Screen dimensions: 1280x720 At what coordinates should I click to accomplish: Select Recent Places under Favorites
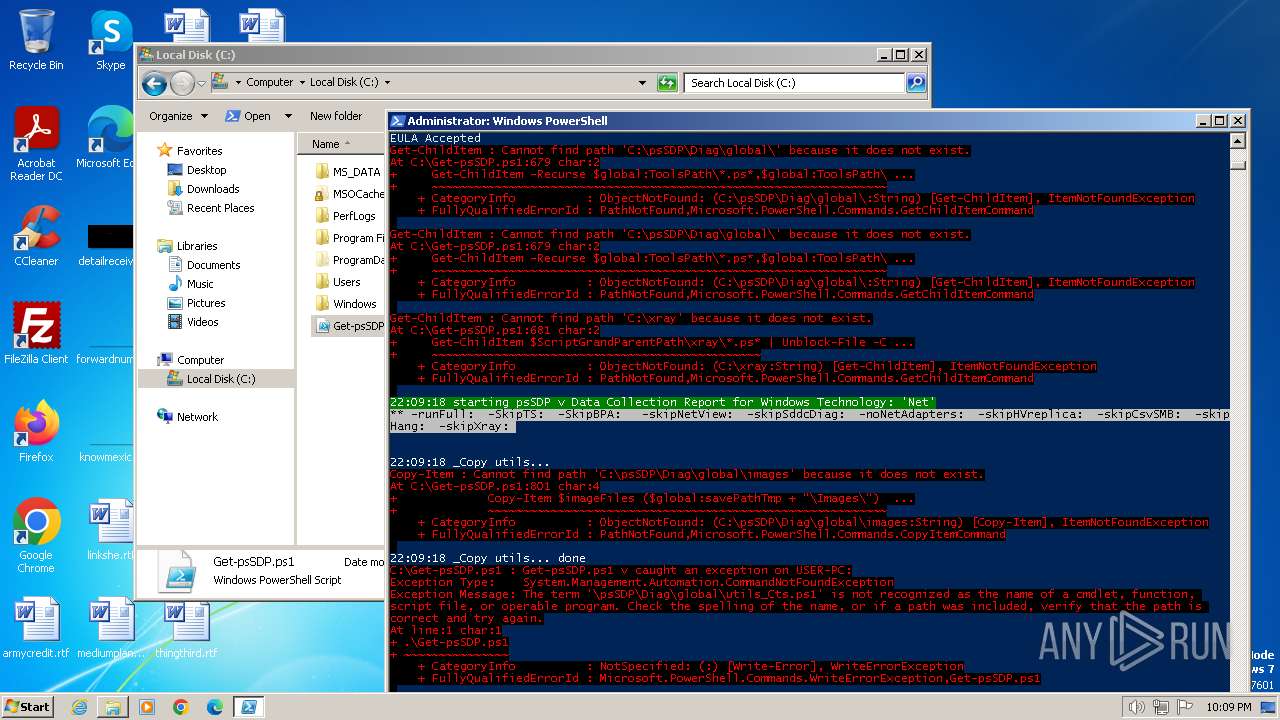tap(220, 208)
